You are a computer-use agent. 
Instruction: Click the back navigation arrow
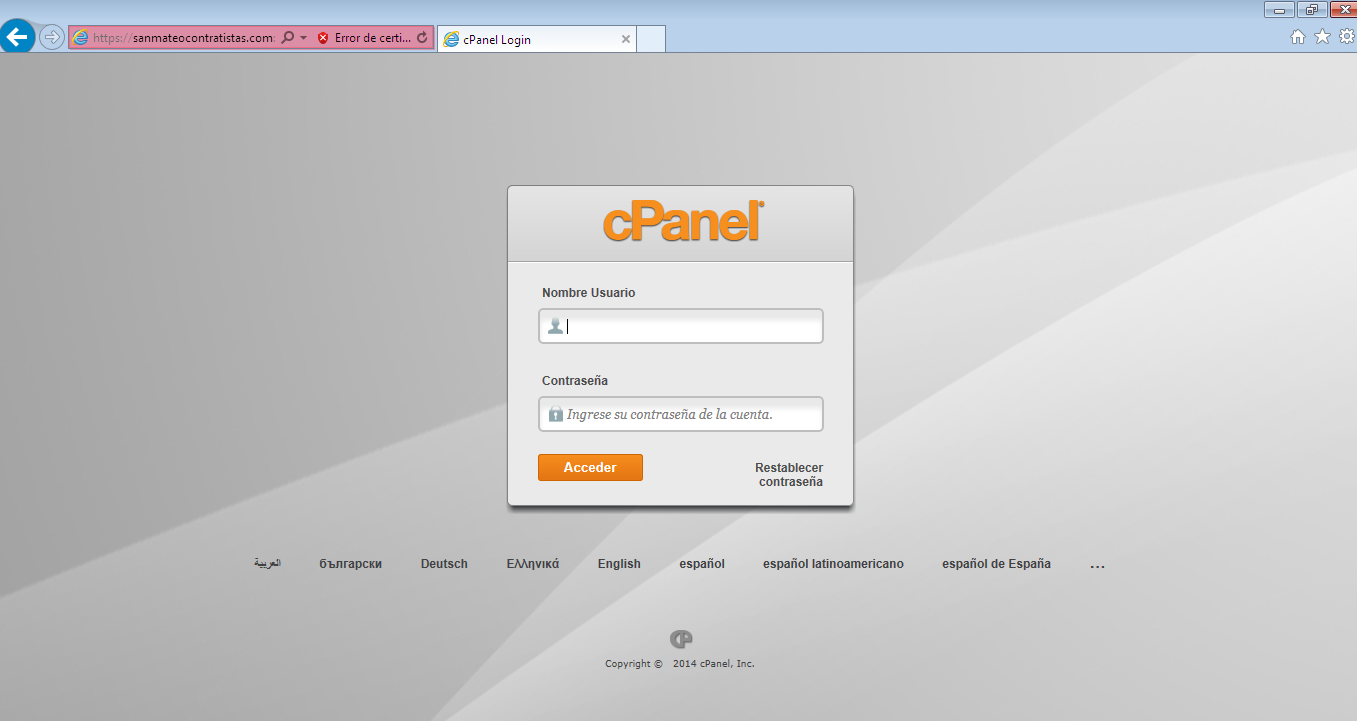point(17,37)
